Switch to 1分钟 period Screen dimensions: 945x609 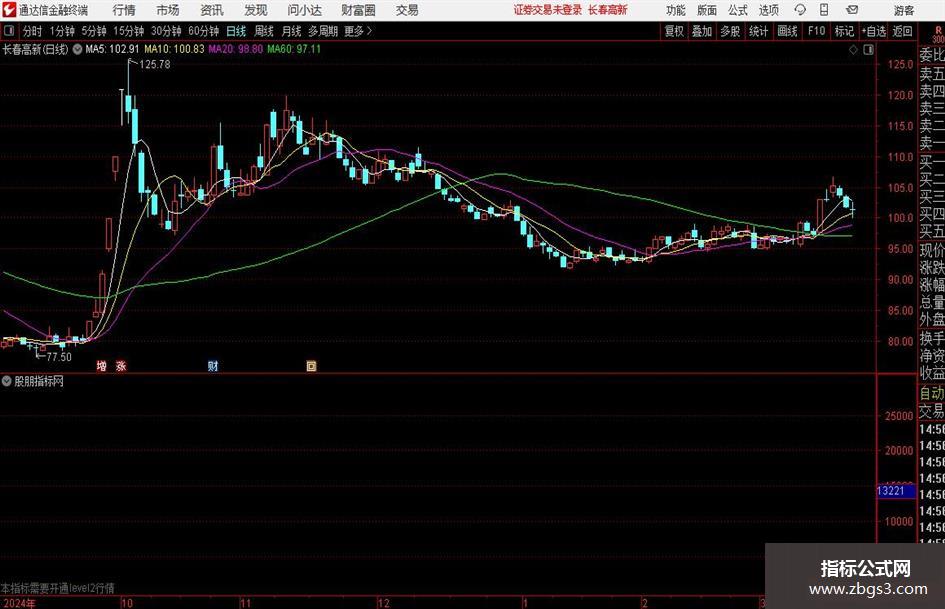point(62,31)
